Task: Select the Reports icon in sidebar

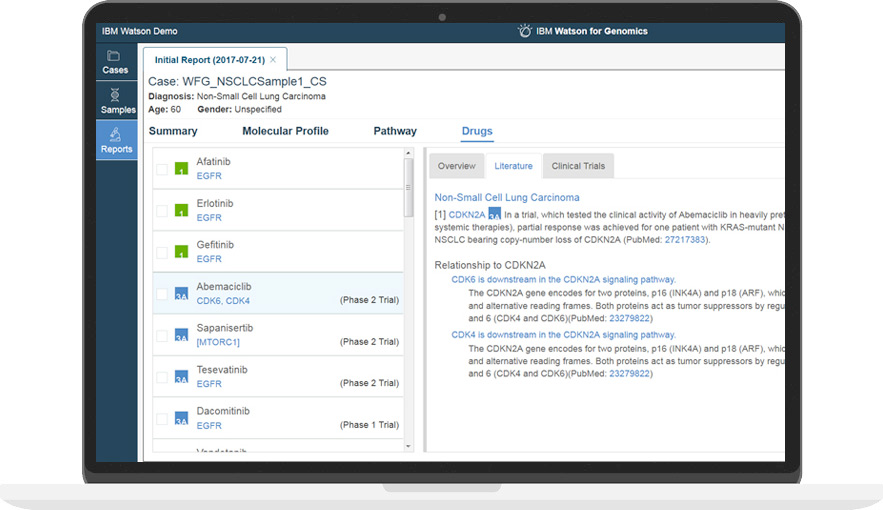Action: [116, 136]
